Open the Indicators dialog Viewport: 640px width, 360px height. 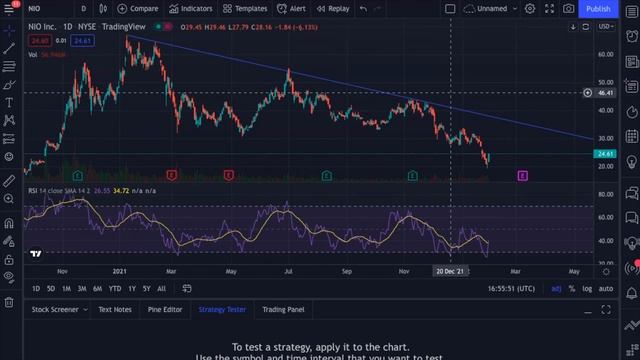(x=191, y=9)
